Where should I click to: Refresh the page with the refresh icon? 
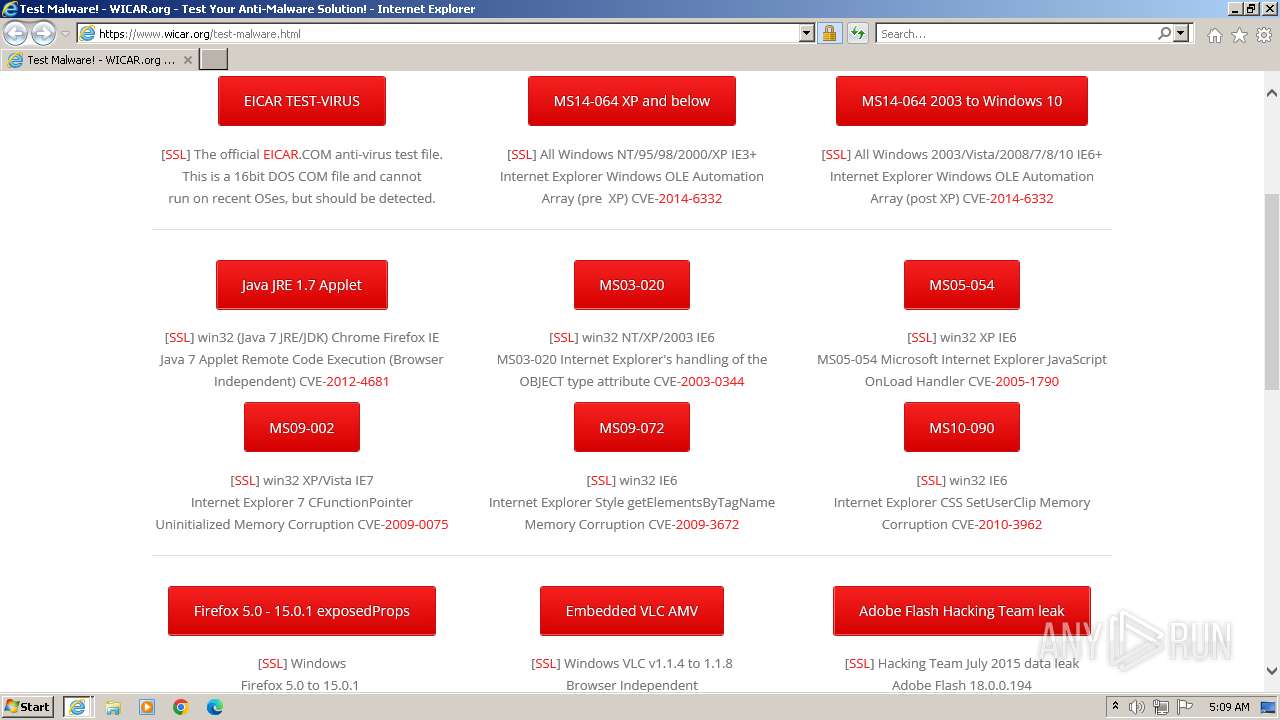click(x=857, y=33)
